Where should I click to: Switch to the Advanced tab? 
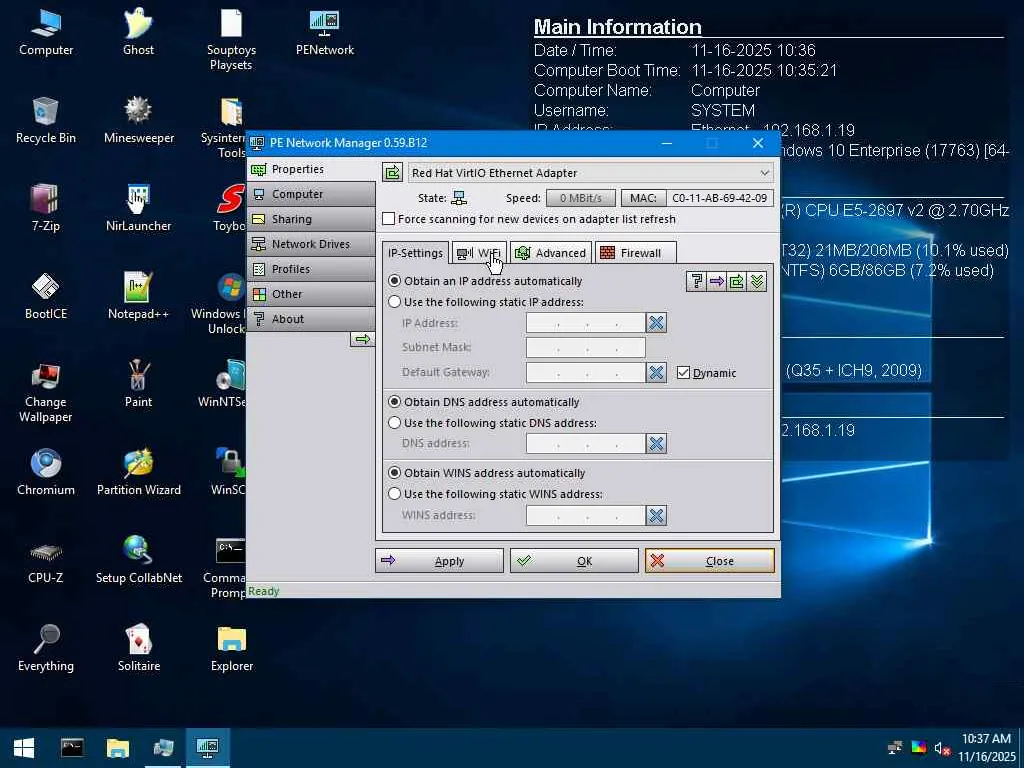pos(551,253)
